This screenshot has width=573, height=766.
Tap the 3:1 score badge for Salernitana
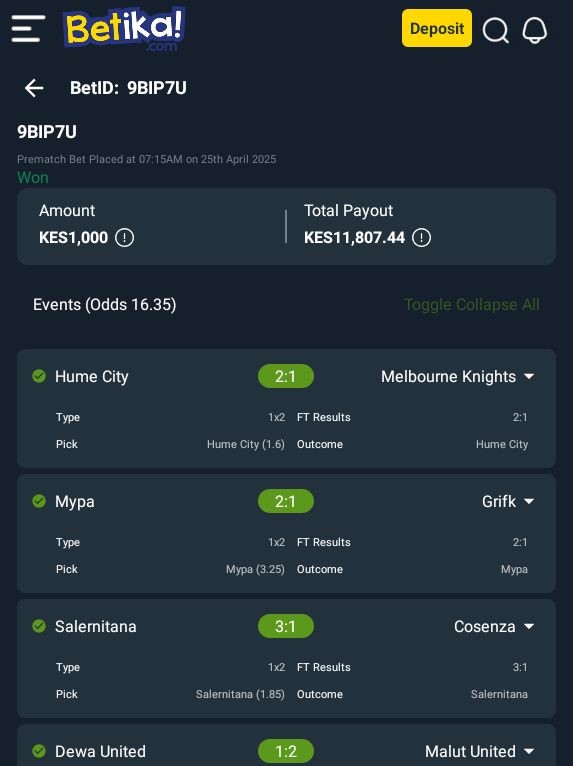tap(286, 626)
